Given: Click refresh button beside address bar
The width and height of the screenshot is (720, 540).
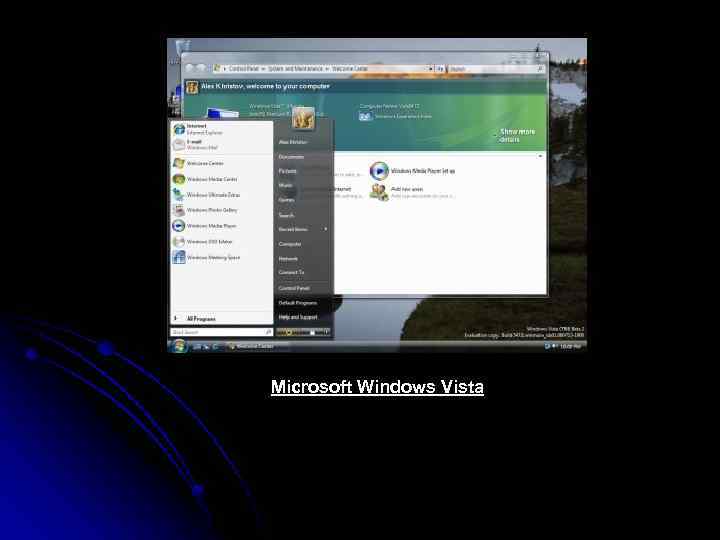Looking at the screenshot, I should [440, 68].
